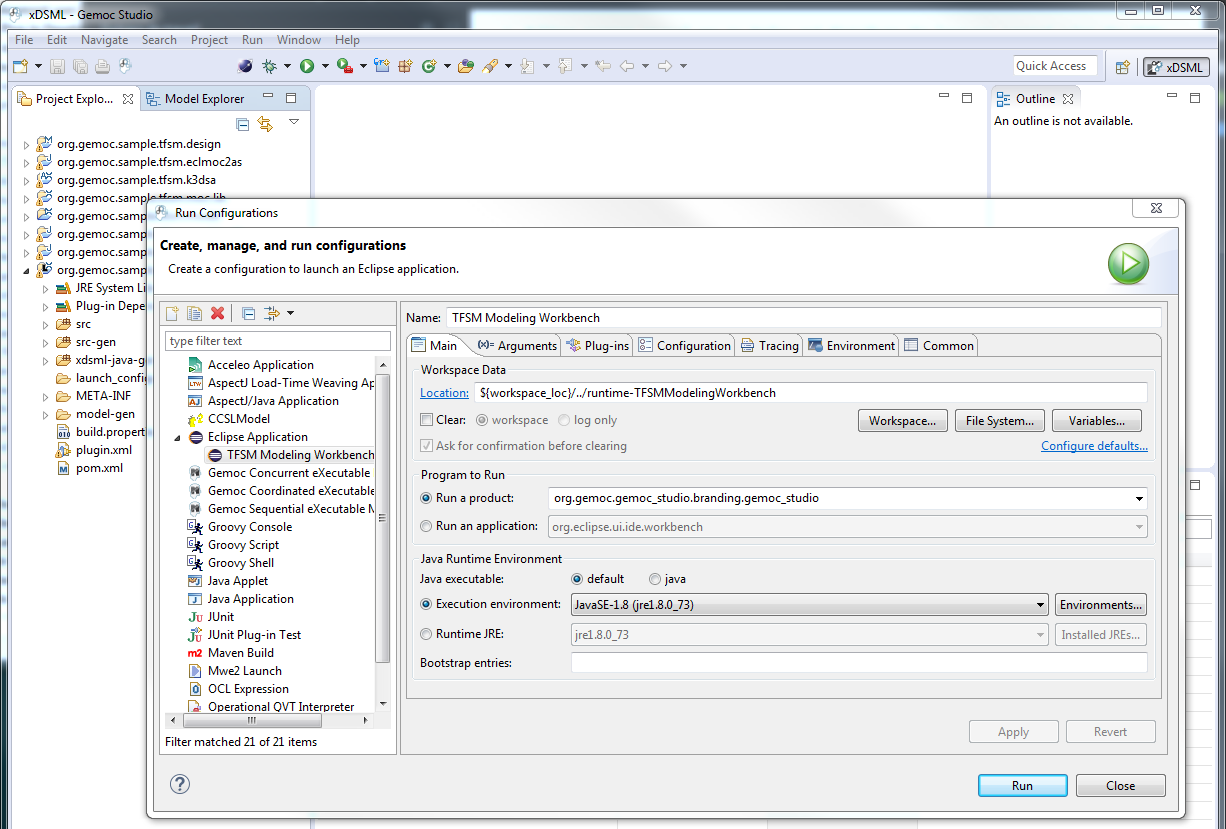Image resolution: width=1226 pixels, height=829 pixels.
Task: Select the Run an application radio button
Action: click(424, 527)
